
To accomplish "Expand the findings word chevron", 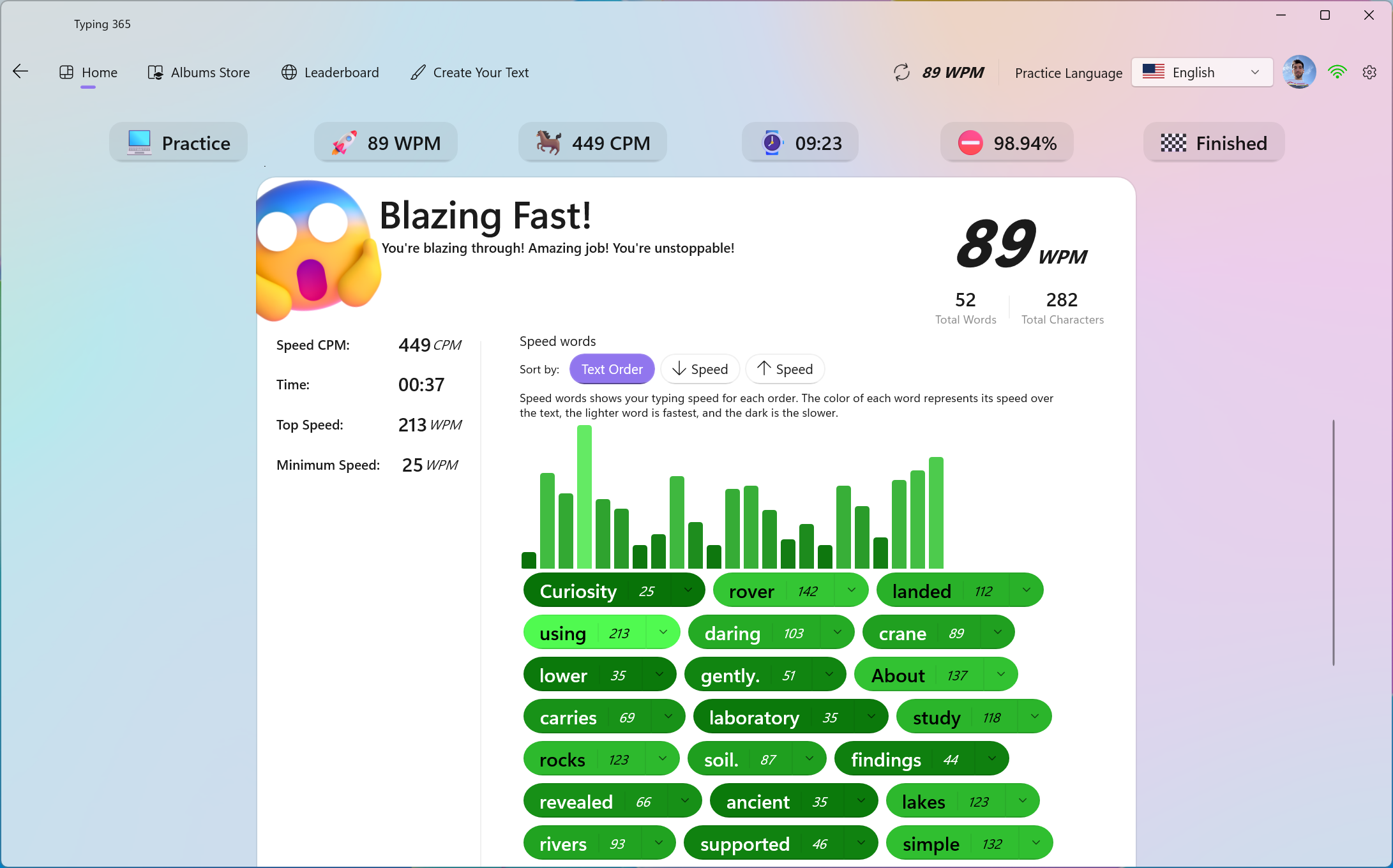I will (x=991, y=759).
